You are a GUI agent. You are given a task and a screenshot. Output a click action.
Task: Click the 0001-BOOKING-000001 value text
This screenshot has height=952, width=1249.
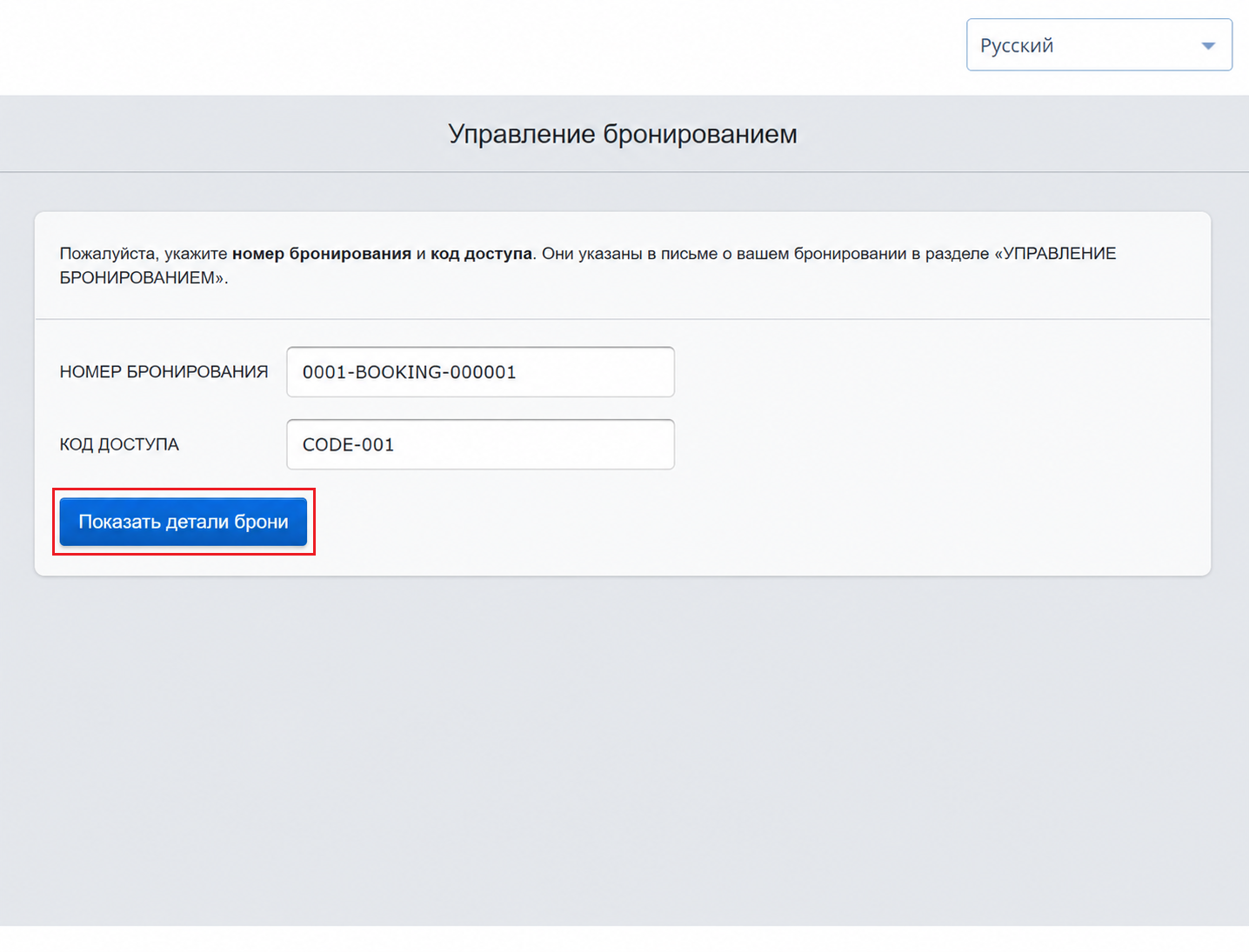pyautogui.click(x=410, y=372)
